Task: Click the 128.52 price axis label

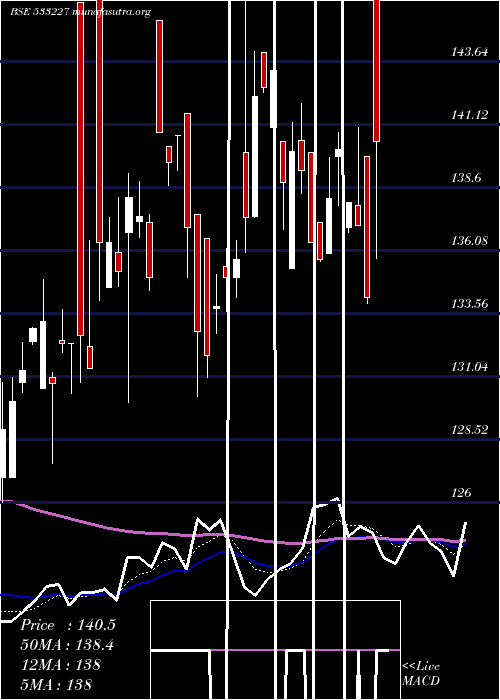Action: click(469, 430)
